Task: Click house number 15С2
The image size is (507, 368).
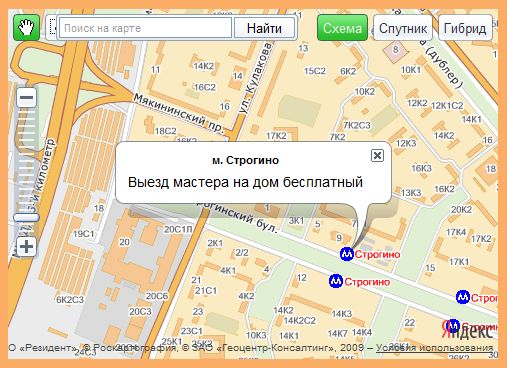Action: point(315,71)
